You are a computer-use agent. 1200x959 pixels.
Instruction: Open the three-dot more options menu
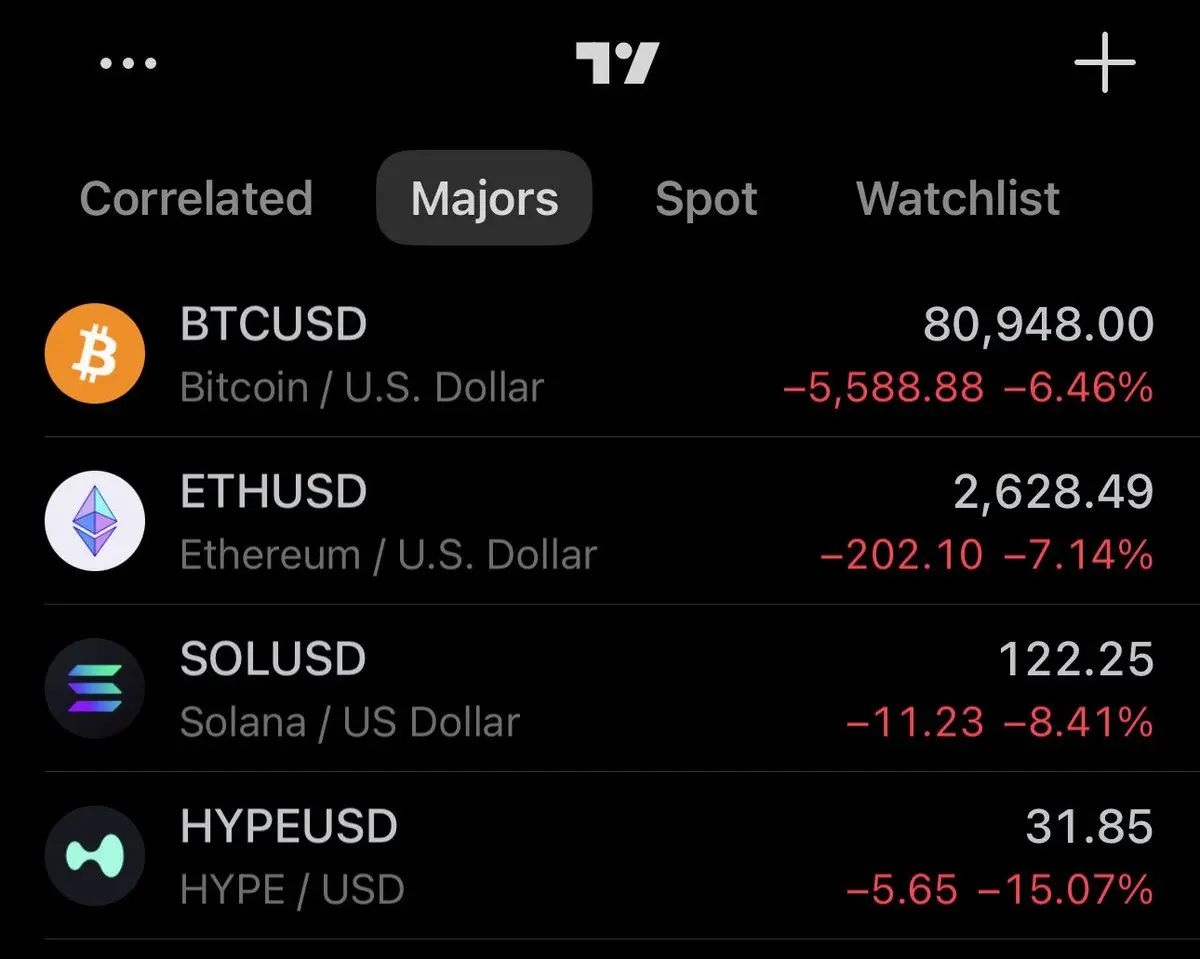tap(128, 64)
